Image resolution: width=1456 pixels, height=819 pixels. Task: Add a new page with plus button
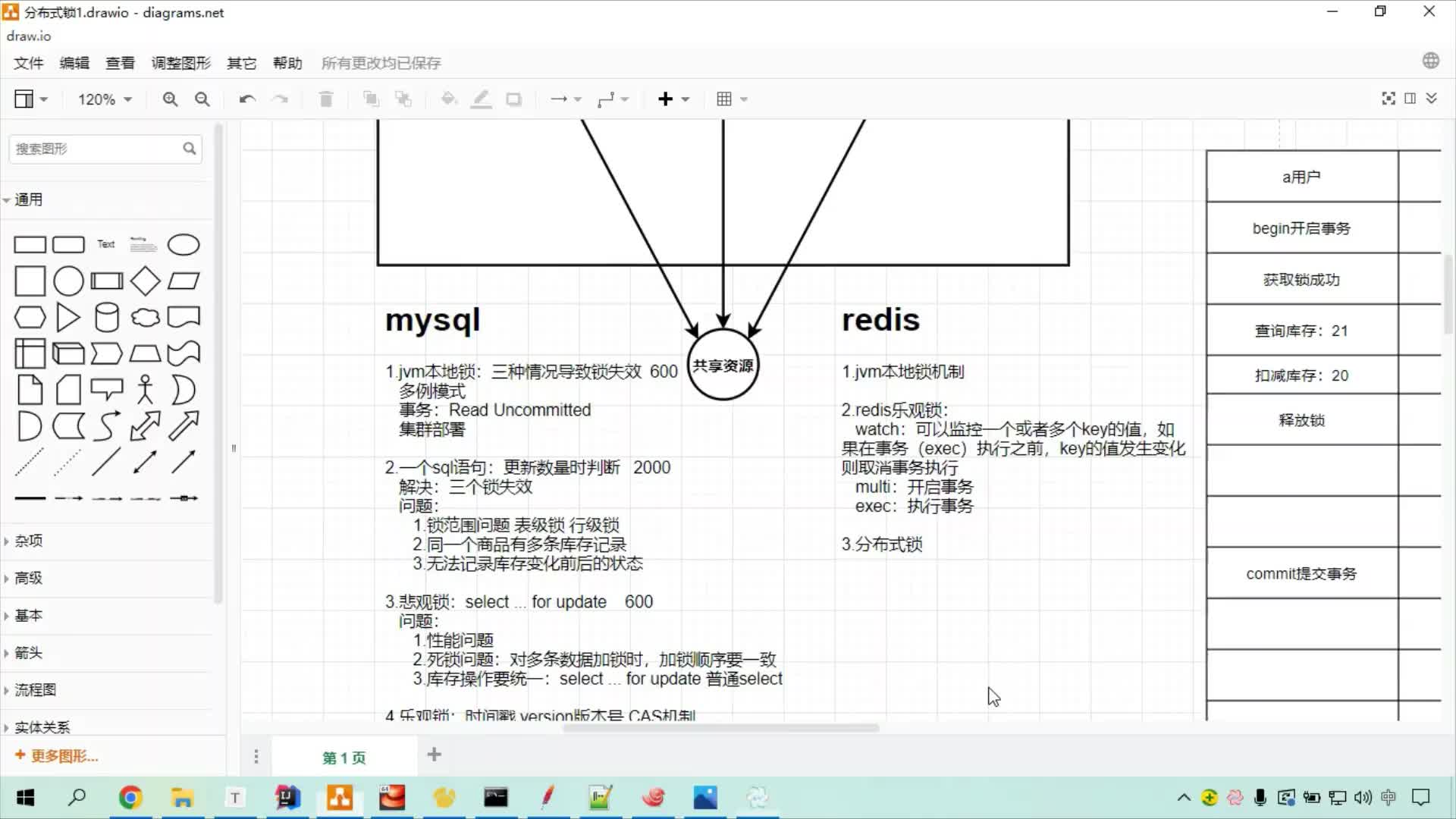coord(435,755)
